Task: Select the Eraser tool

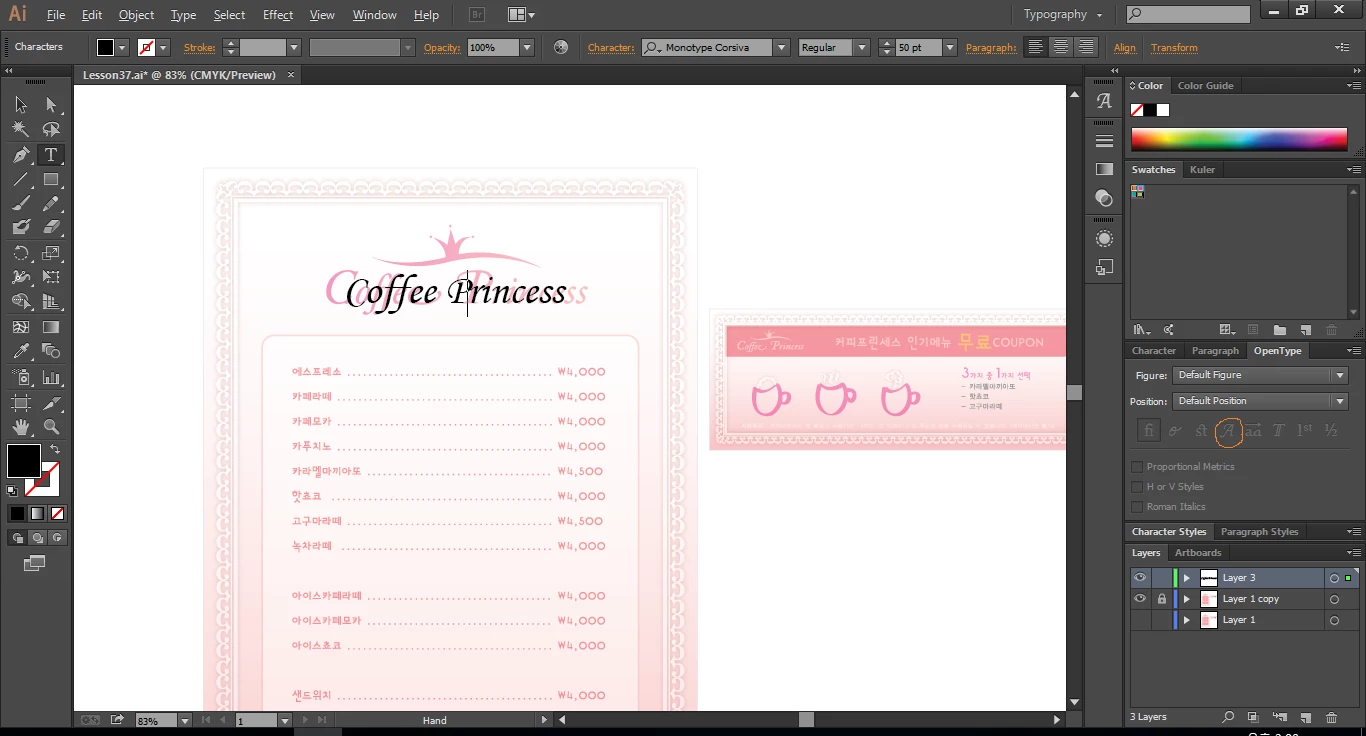Action: (51, 228)
